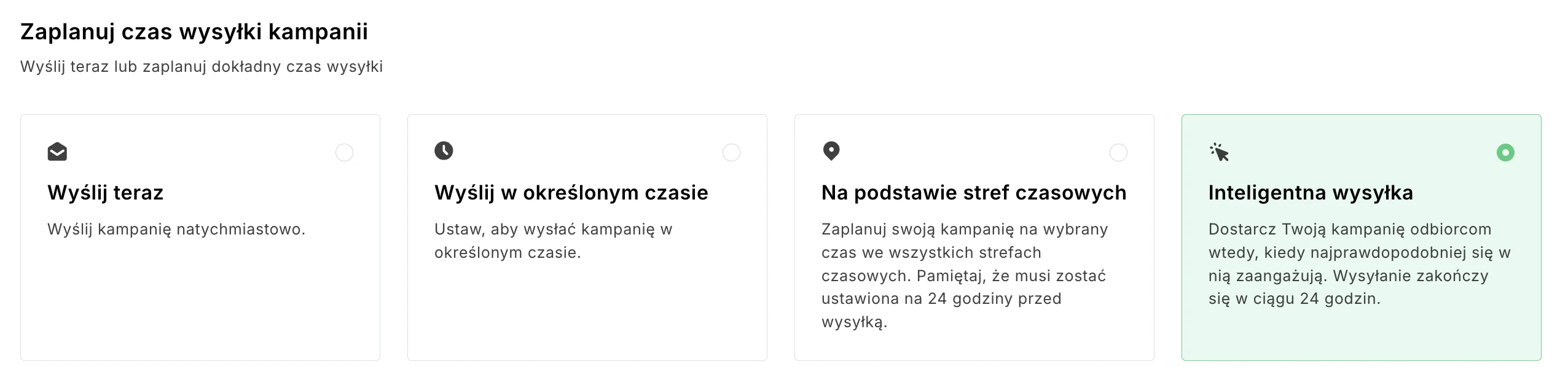Click the cursor click icon
The image size is (1568, 372).
(x=1219, y=152)
